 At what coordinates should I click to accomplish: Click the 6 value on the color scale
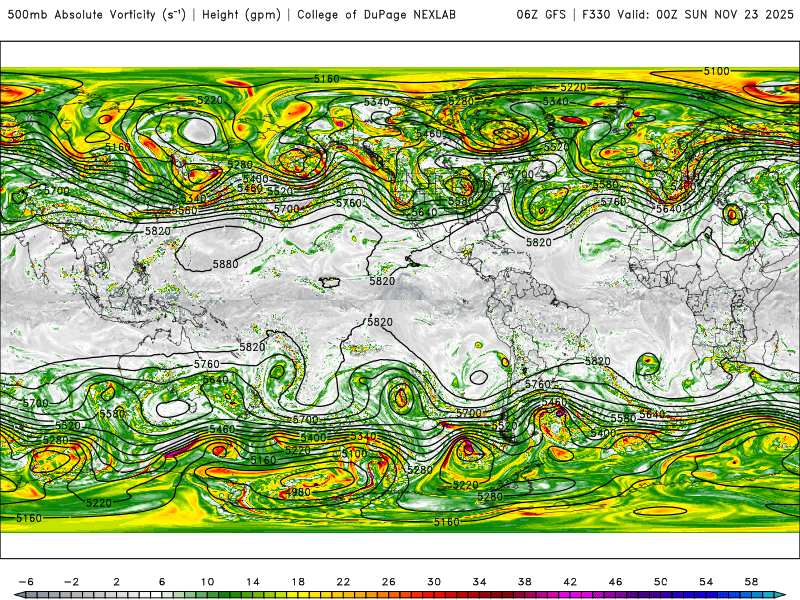[162, 582]
